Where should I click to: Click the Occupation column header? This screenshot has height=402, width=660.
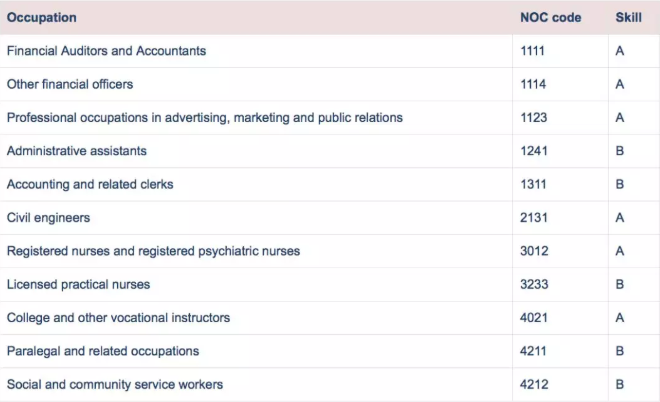[42, 18]
